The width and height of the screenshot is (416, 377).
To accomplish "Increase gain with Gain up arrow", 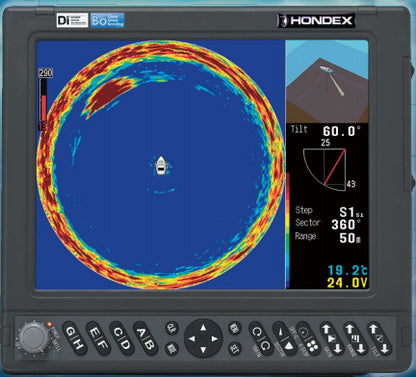I will click(x=327, y=330).
